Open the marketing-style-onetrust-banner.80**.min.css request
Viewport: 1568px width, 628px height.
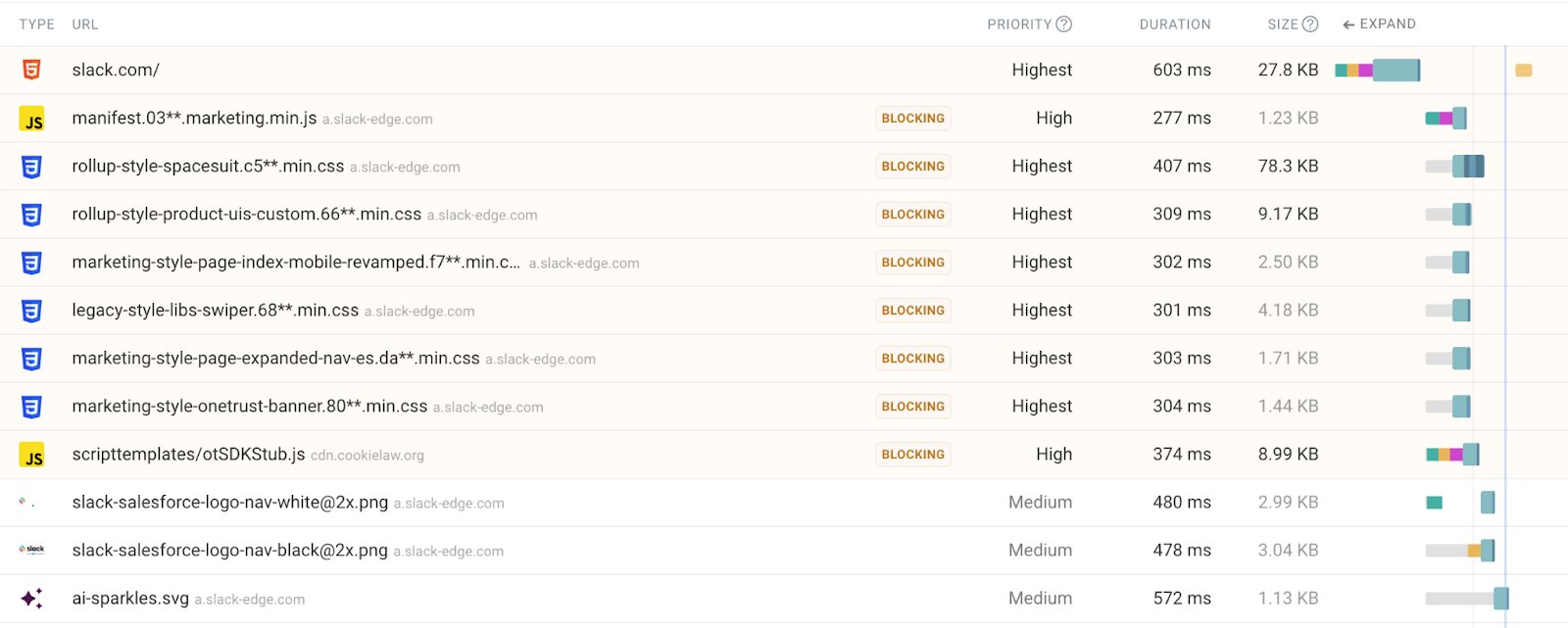point(250,406)
